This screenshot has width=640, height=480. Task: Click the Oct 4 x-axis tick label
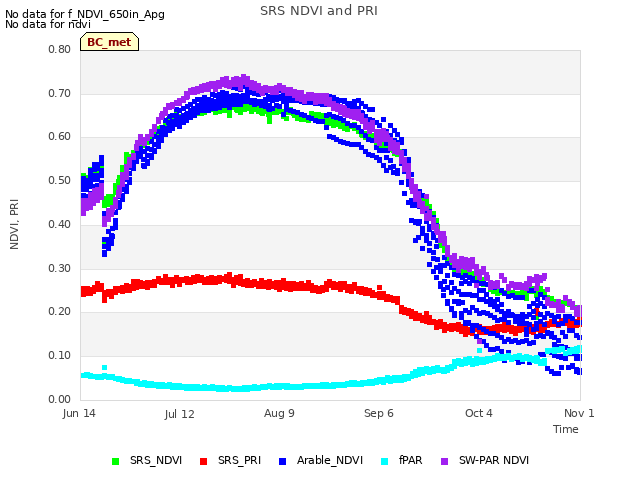(x=479, y=413)
